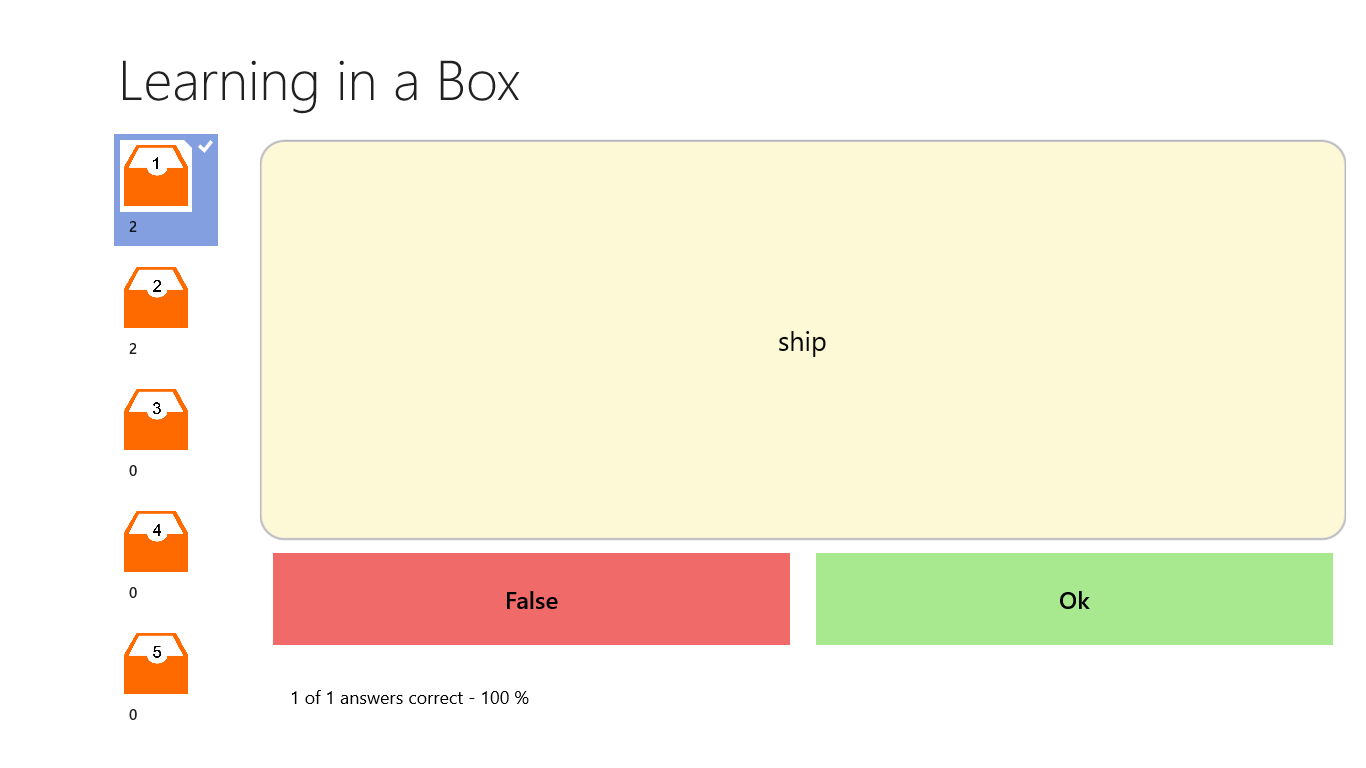Click the zero count below box 4

pyautogui.click(x=133, y=593)
